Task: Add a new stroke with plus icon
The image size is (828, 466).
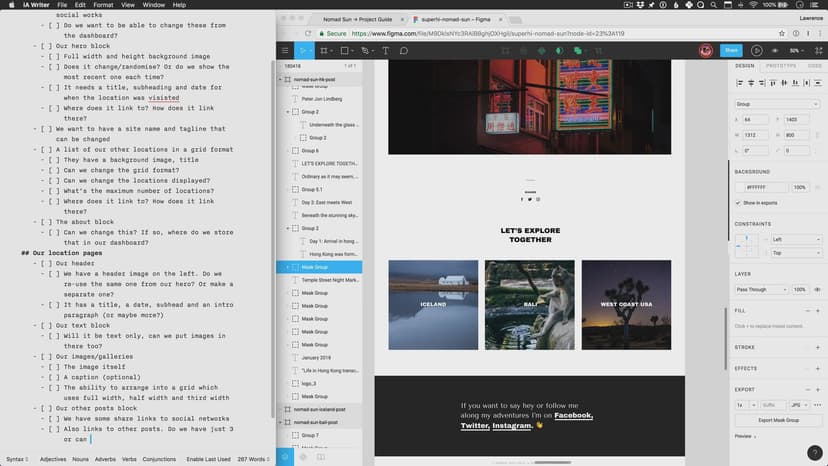Action: (x=818, y=347)
